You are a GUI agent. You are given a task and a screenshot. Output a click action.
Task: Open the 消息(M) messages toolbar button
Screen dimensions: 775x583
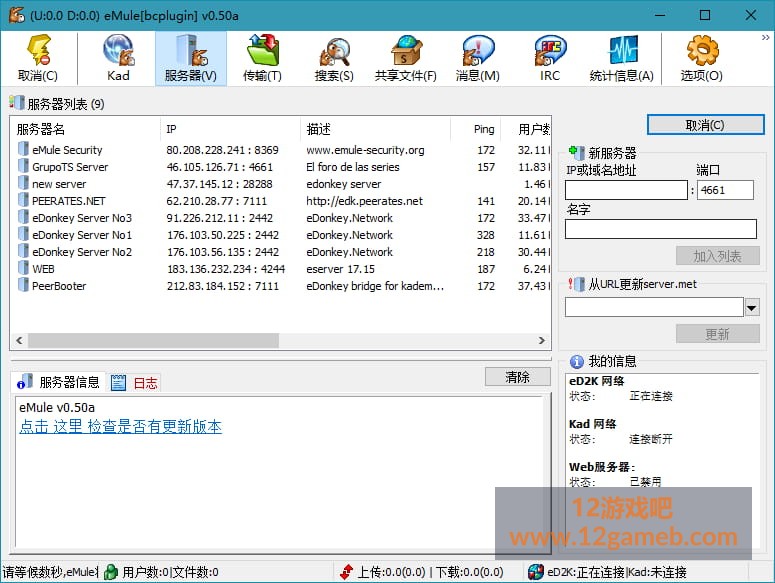click(x=477, y=58)
